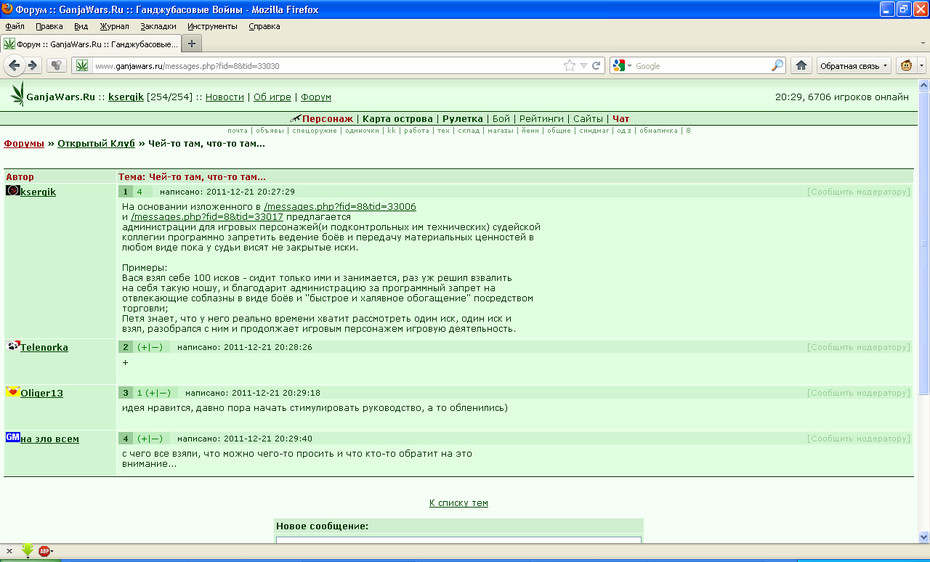Screen dimensions: 930x562
Task: Click the green download arrow in status bar
Action: (27, 551)
